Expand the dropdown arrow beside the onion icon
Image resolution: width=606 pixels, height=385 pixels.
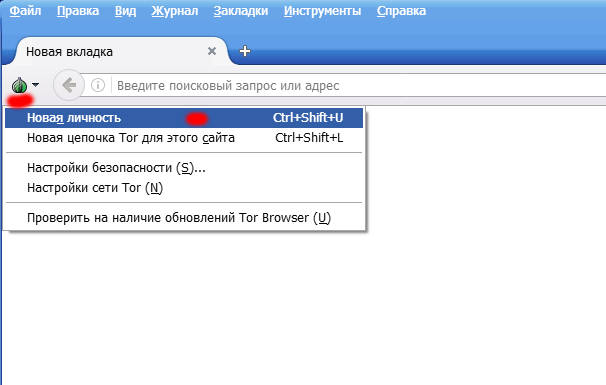tap(36, 85)
